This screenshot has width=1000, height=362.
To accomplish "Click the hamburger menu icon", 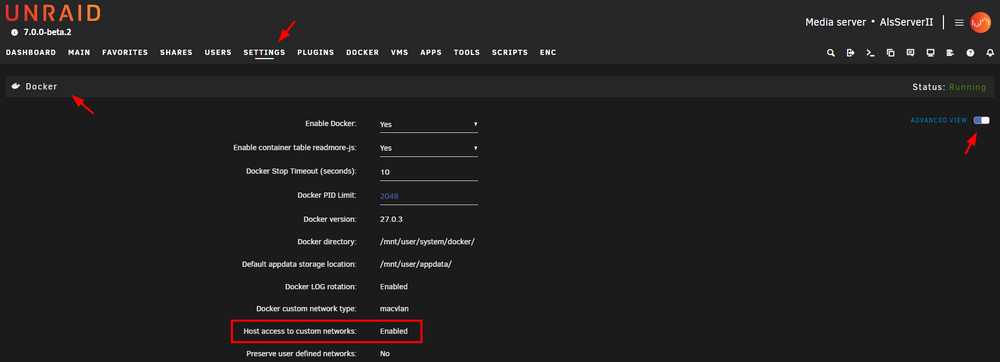I will [x=959, y=22].
